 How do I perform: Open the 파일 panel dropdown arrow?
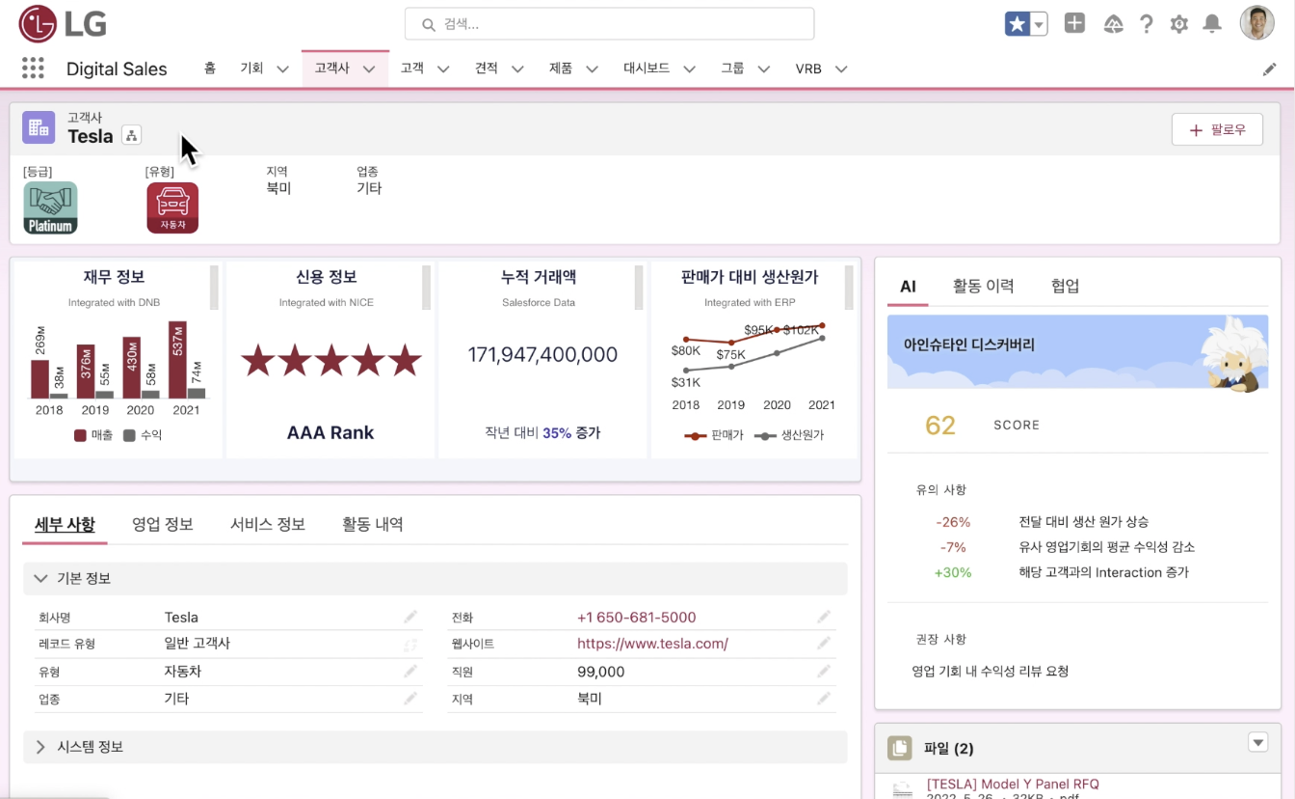click(x=1258, y=743)
